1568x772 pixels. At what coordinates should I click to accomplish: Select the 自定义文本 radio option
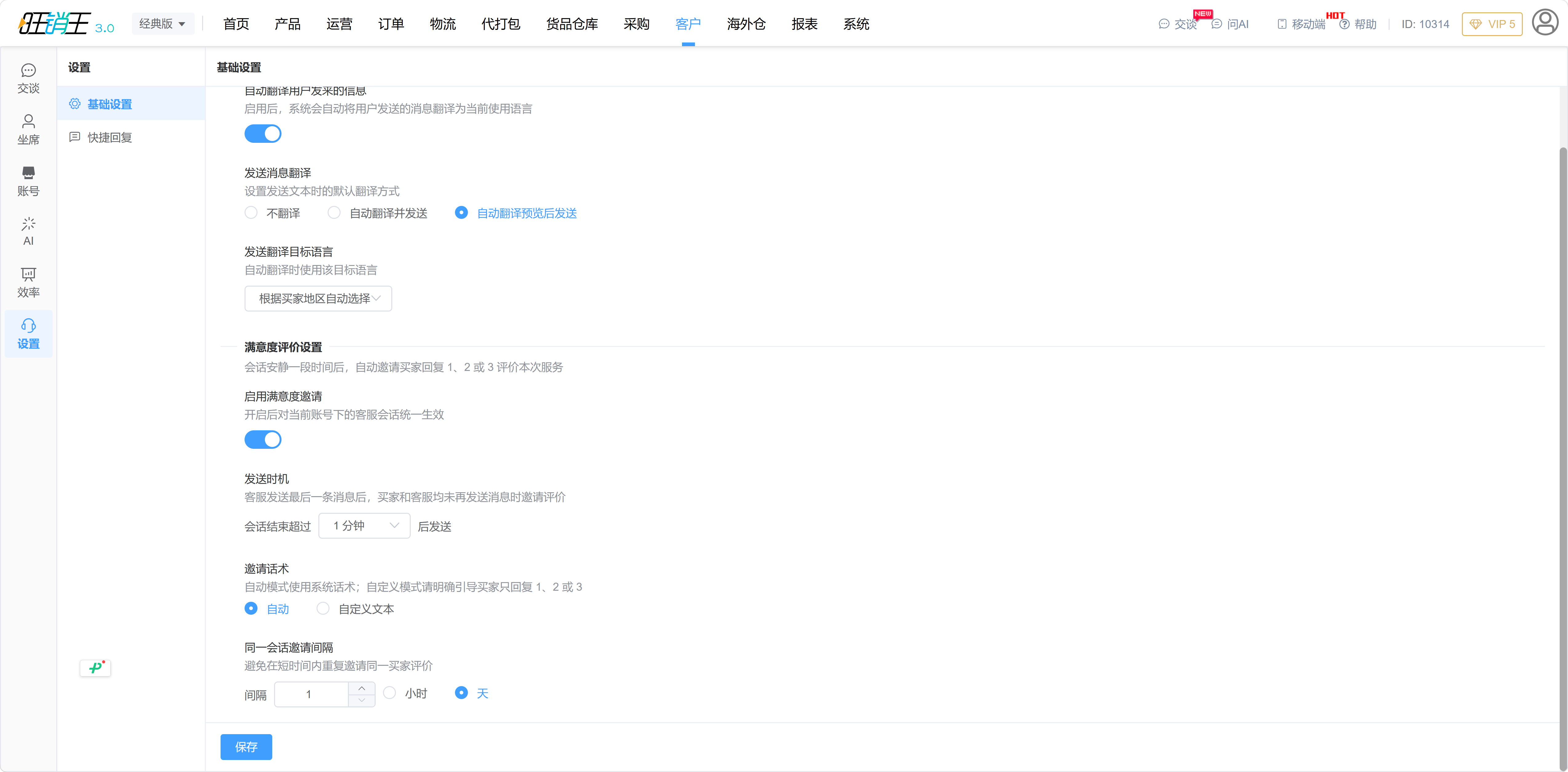pos(356,609)
